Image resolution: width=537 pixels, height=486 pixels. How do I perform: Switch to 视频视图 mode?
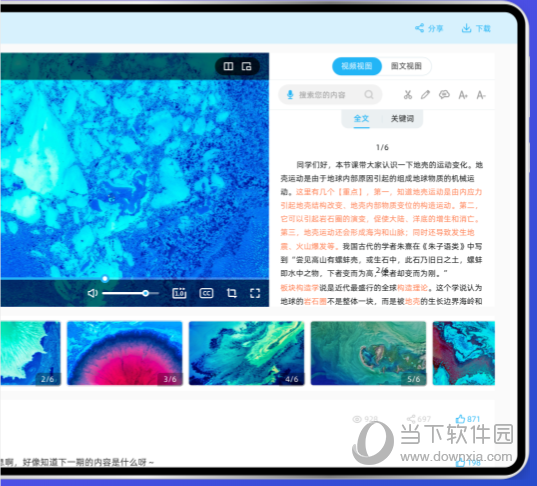point(357,66)
